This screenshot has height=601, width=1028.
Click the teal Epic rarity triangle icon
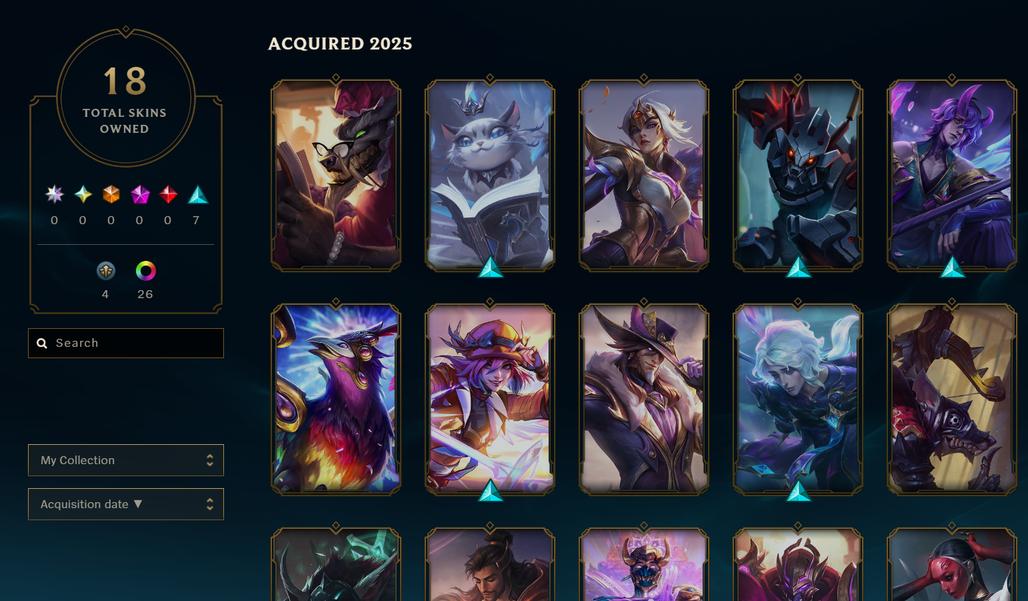pyautogui.click(x=197, y=195)
